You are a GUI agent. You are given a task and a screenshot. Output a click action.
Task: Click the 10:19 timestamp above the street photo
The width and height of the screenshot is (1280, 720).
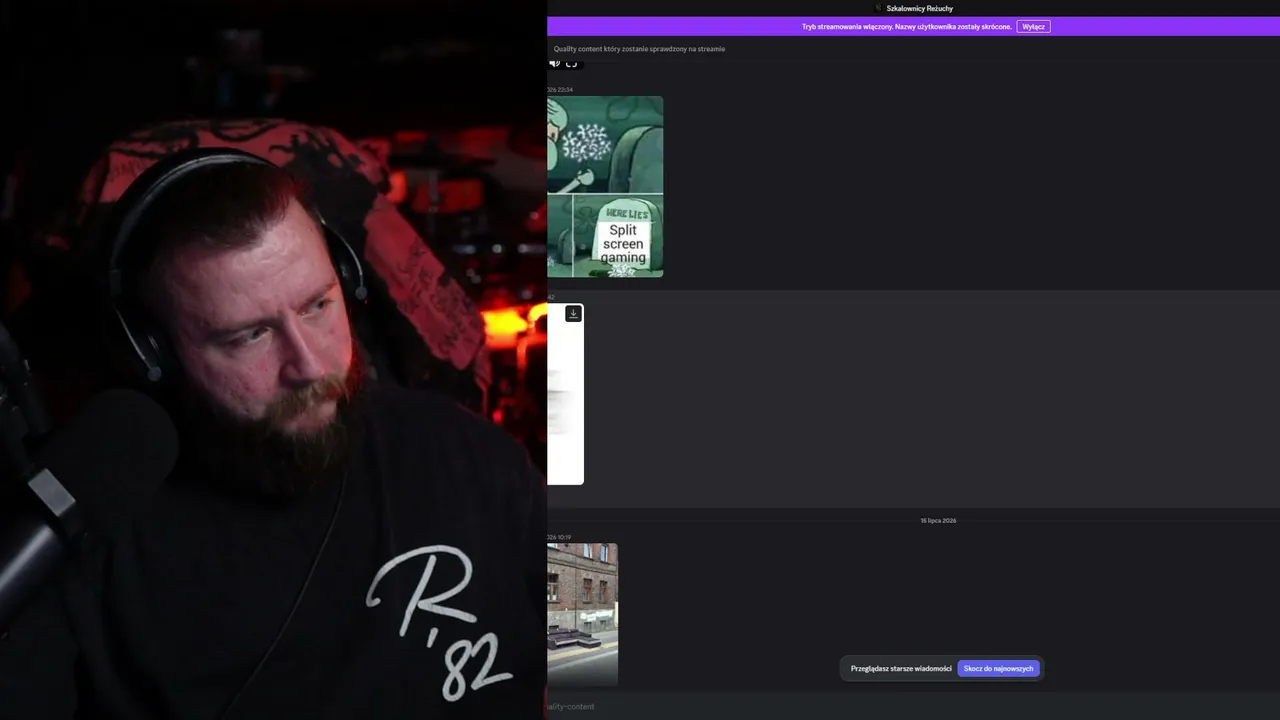[560, 537]
